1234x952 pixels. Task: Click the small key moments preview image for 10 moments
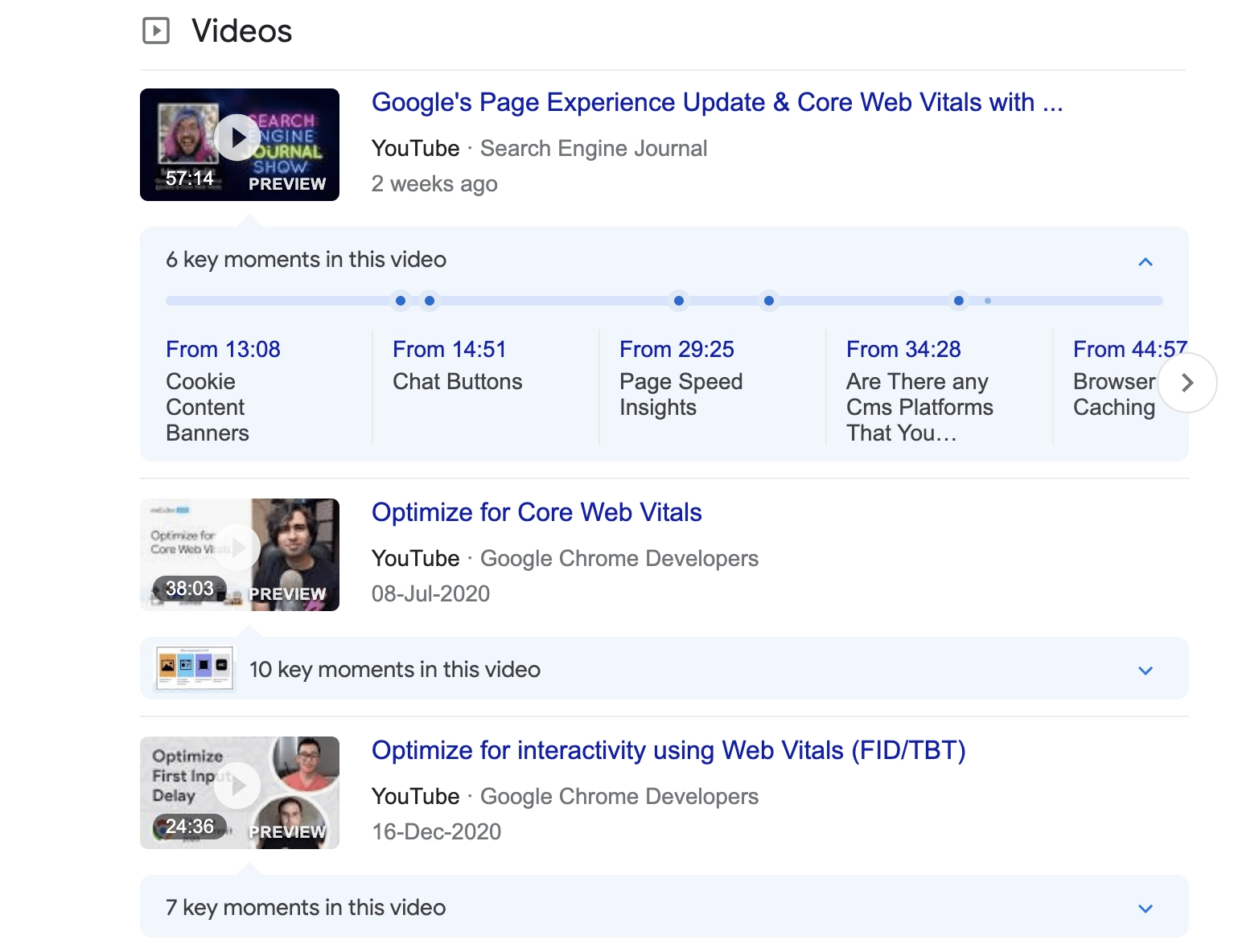coord(195,668)
